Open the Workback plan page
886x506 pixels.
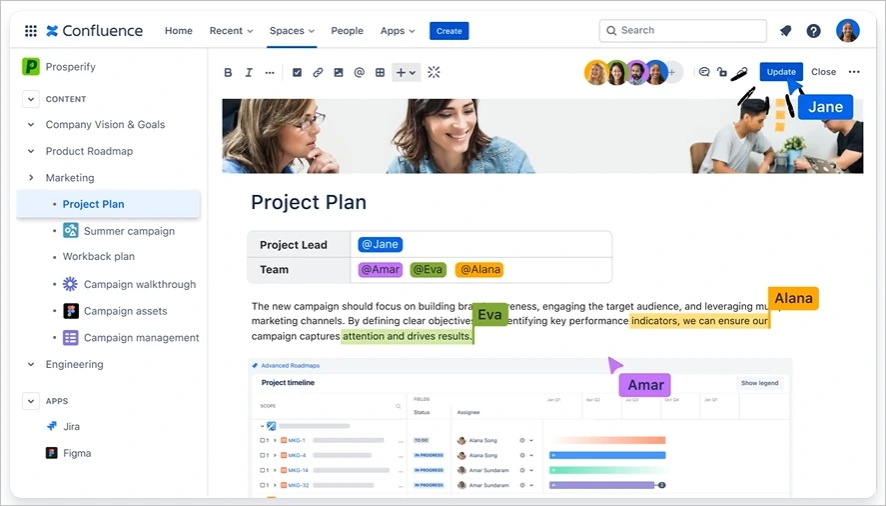99,257
